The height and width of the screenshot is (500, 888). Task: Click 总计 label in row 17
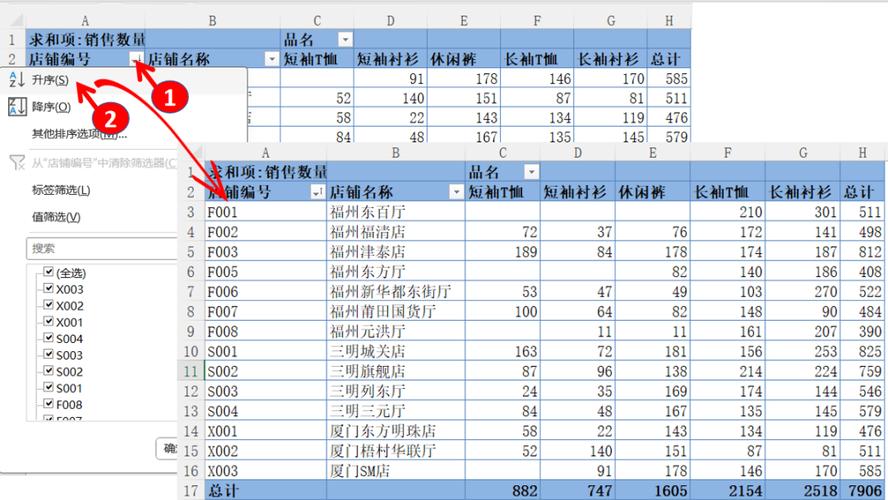coord(265,490)
